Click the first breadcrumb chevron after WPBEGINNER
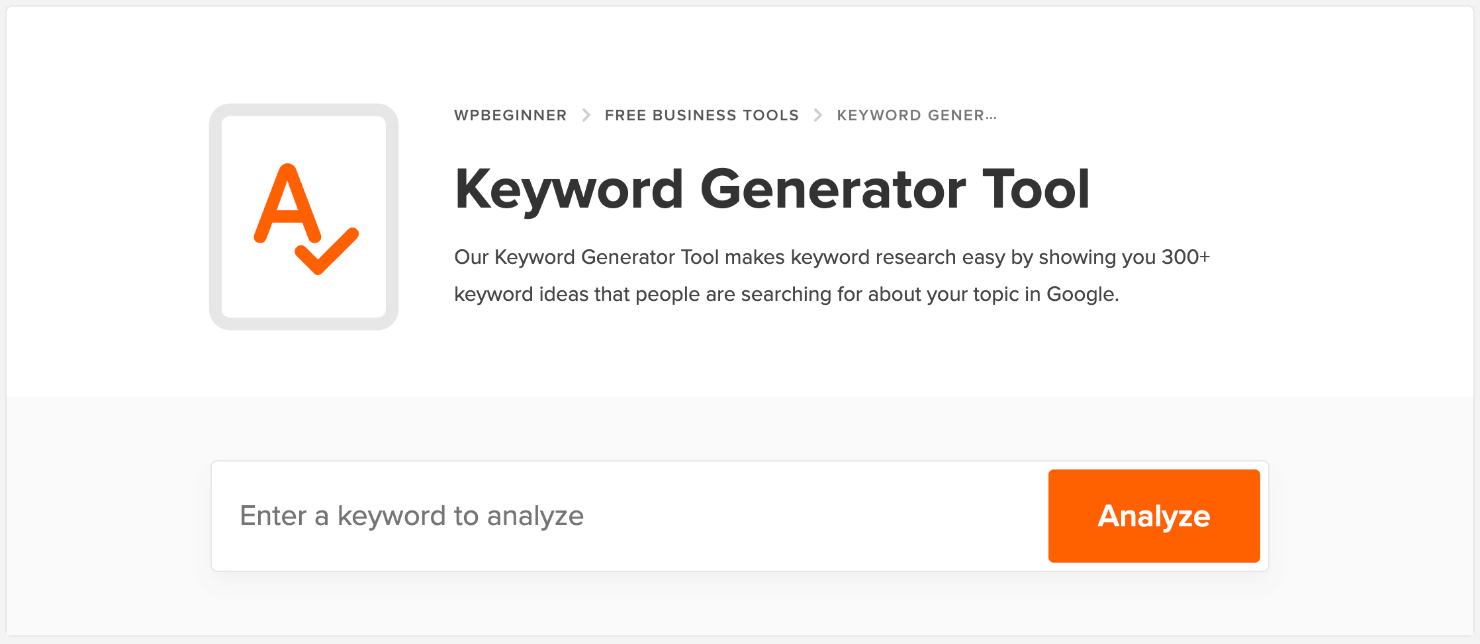 (x=585, y=114)
